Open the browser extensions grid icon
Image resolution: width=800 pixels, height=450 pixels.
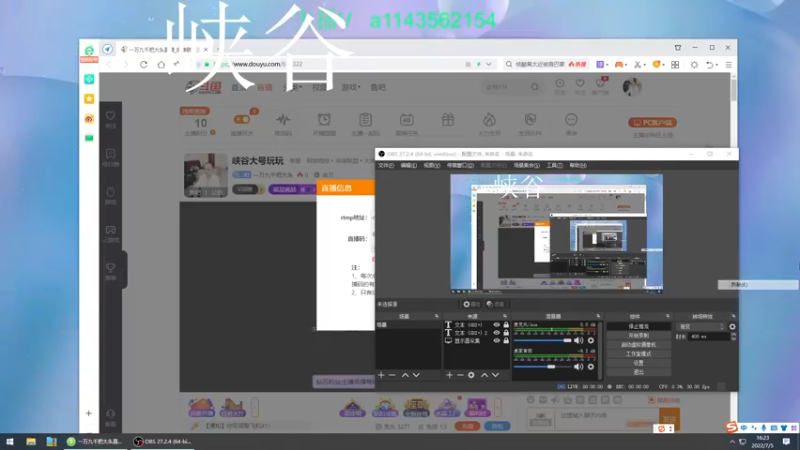click(675, 65)
